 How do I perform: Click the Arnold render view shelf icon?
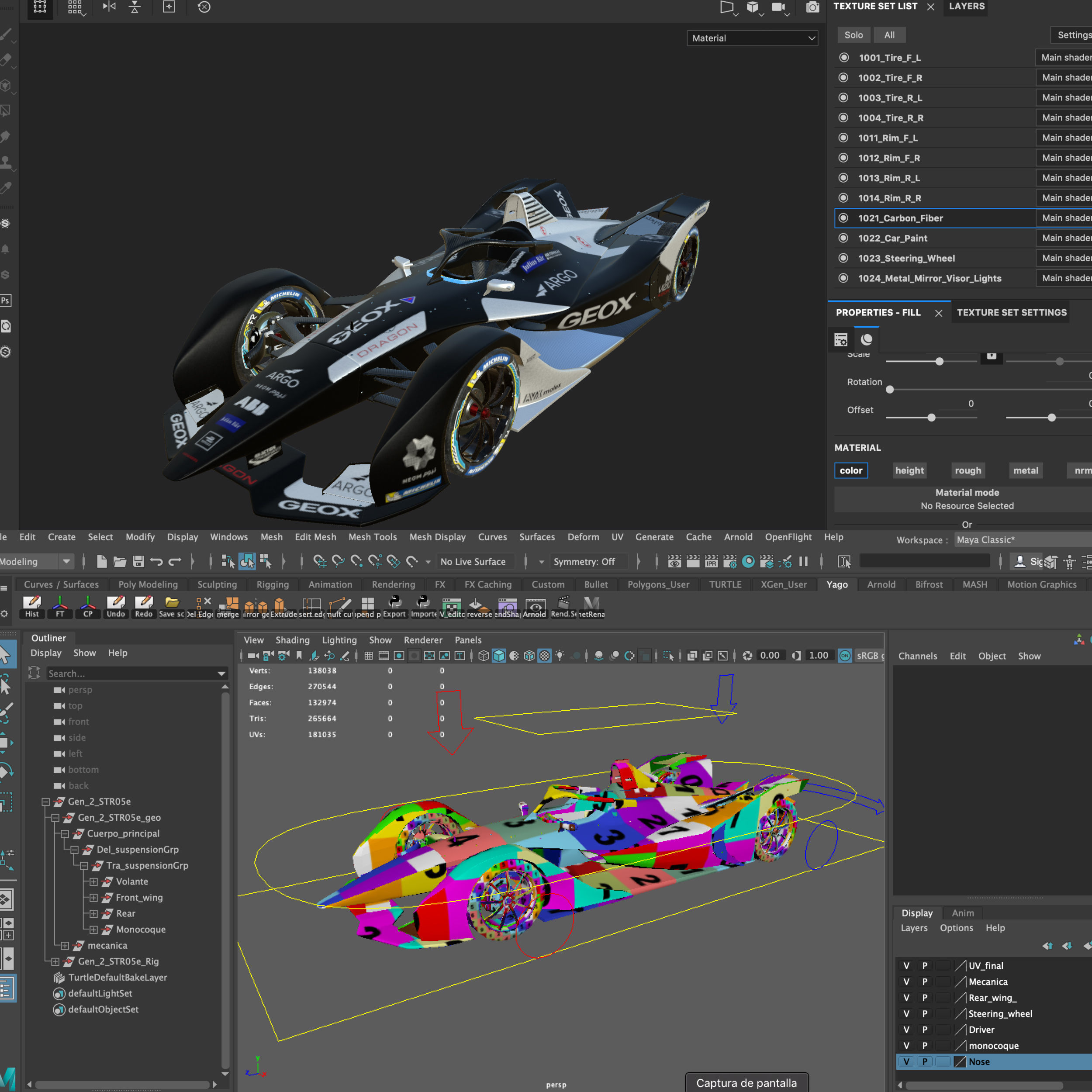coord(535,605)
